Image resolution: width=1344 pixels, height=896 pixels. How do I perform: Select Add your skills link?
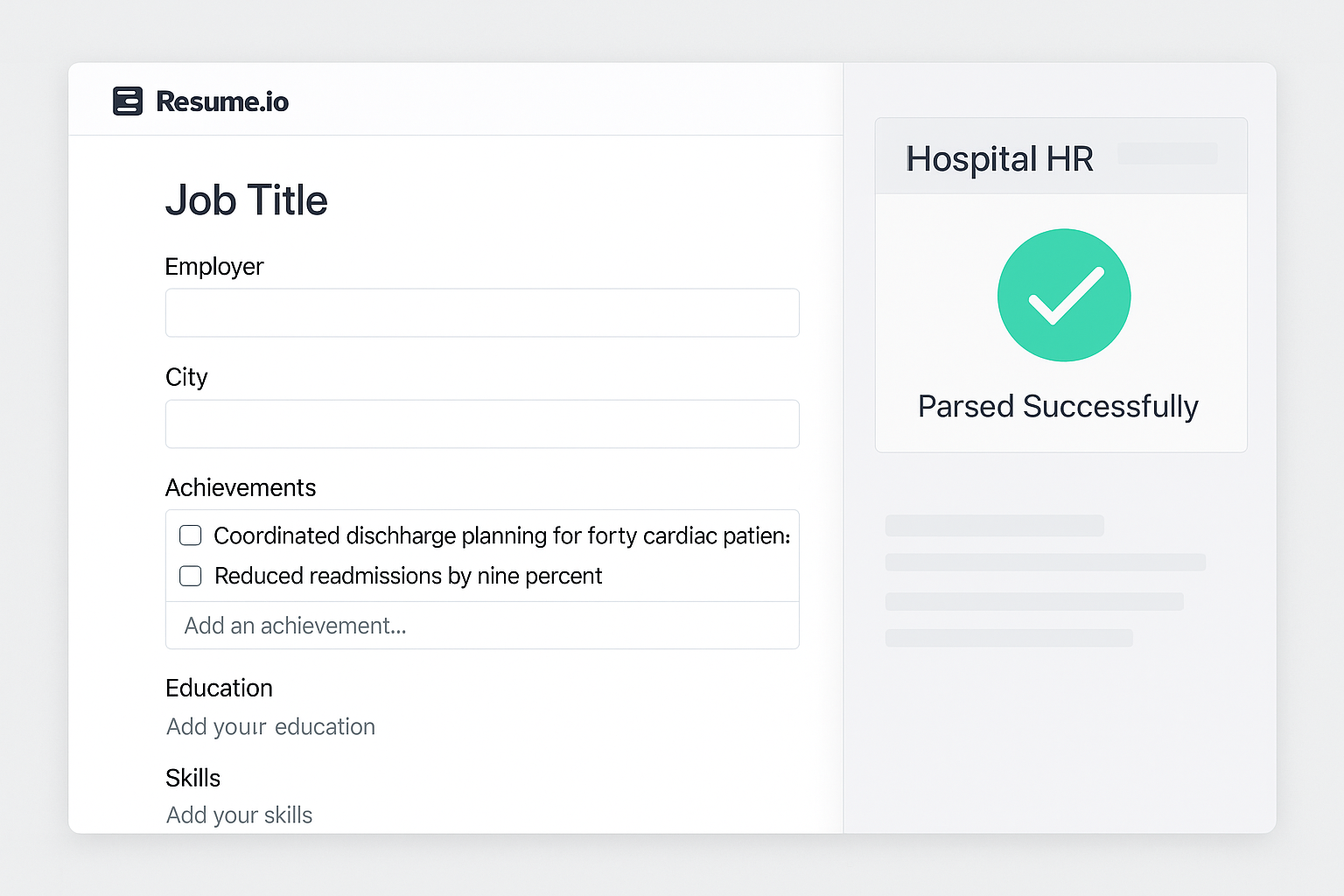tap(239, 815)
